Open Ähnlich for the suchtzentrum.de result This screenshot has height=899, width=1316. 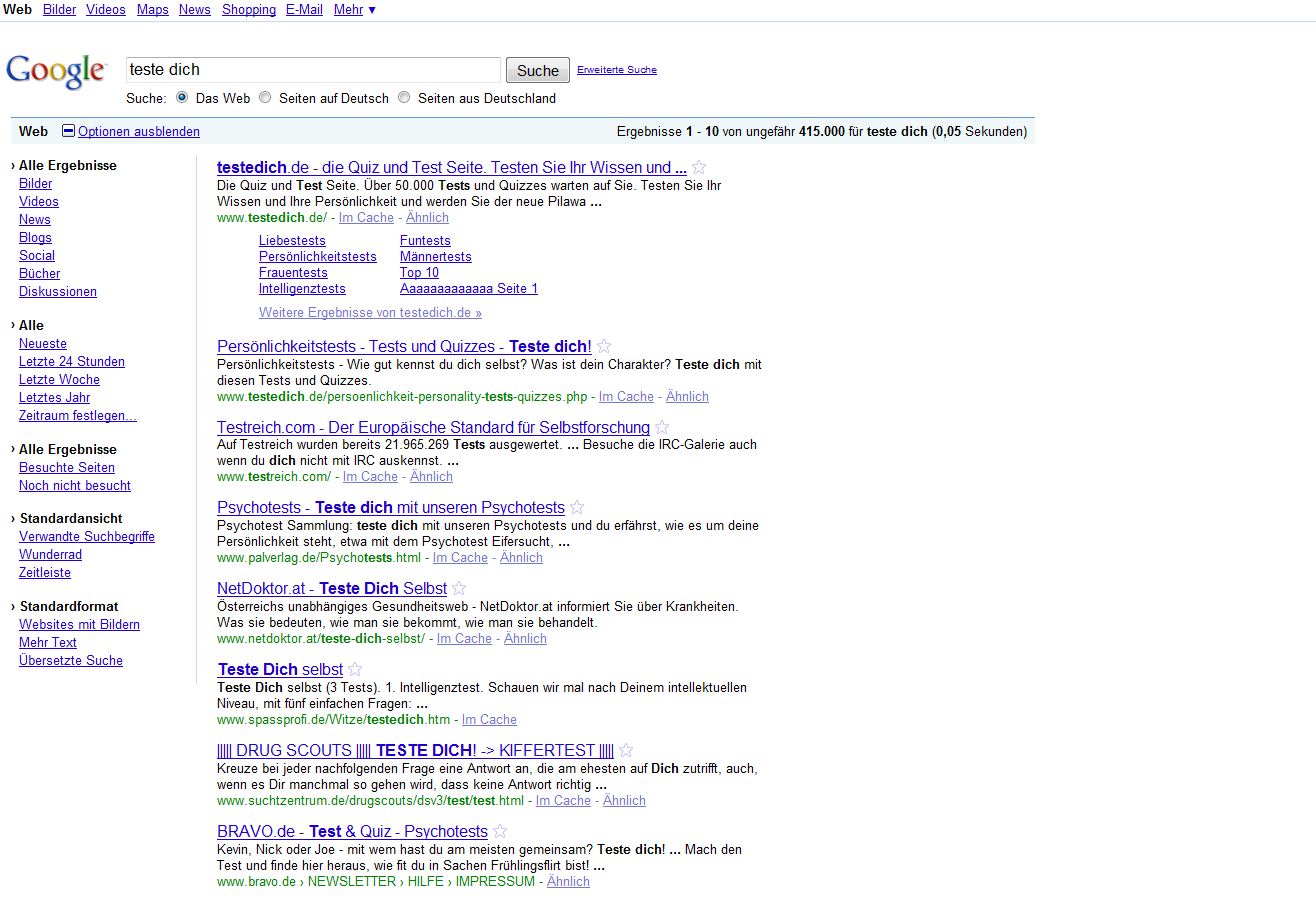tap(624, 800)
